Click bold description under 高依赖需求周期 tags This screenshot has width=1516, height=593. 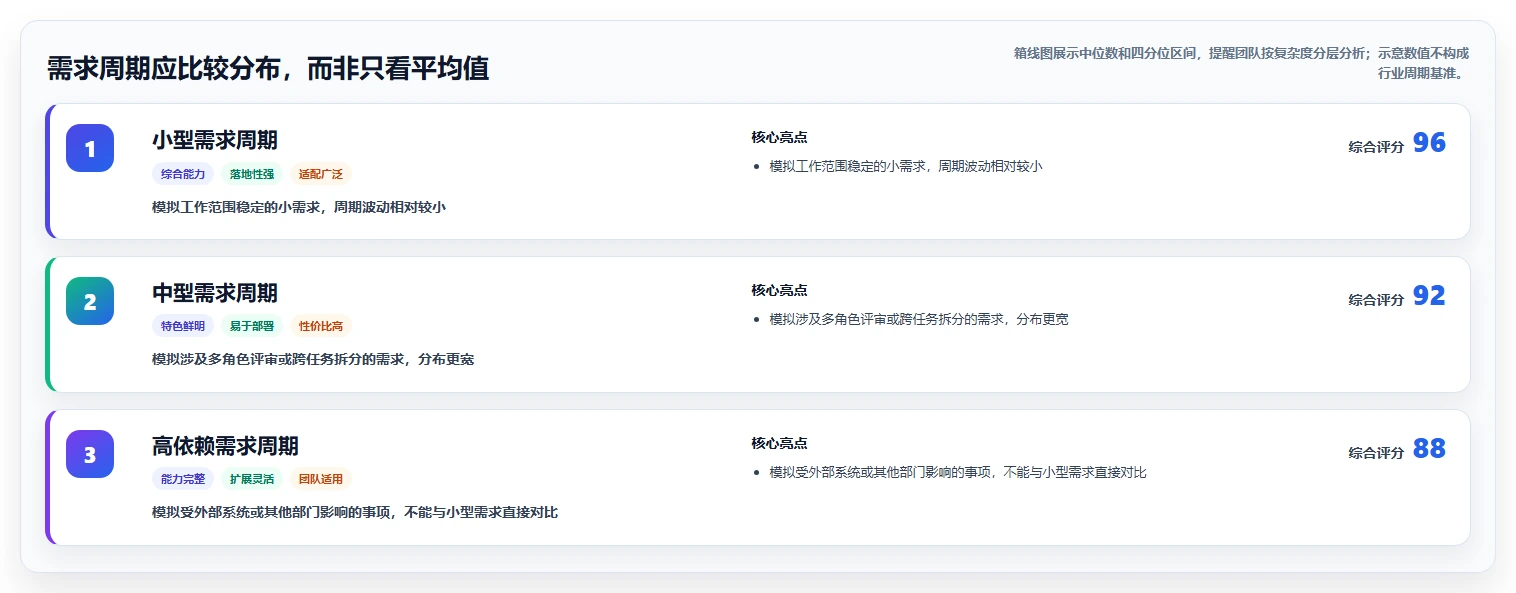(355, 512)
